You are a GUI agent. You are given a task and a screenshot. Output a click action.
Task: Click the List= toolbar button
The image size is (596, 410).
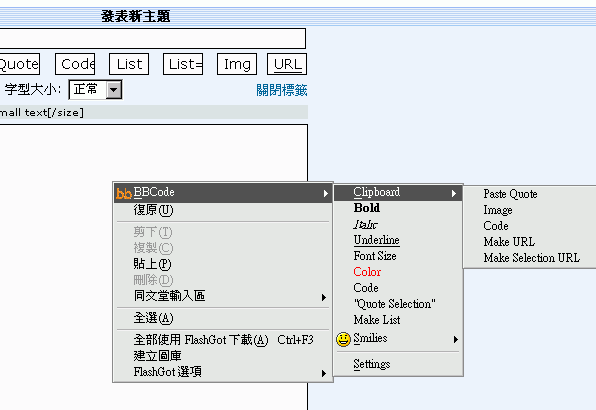click(x=183, y=64)
